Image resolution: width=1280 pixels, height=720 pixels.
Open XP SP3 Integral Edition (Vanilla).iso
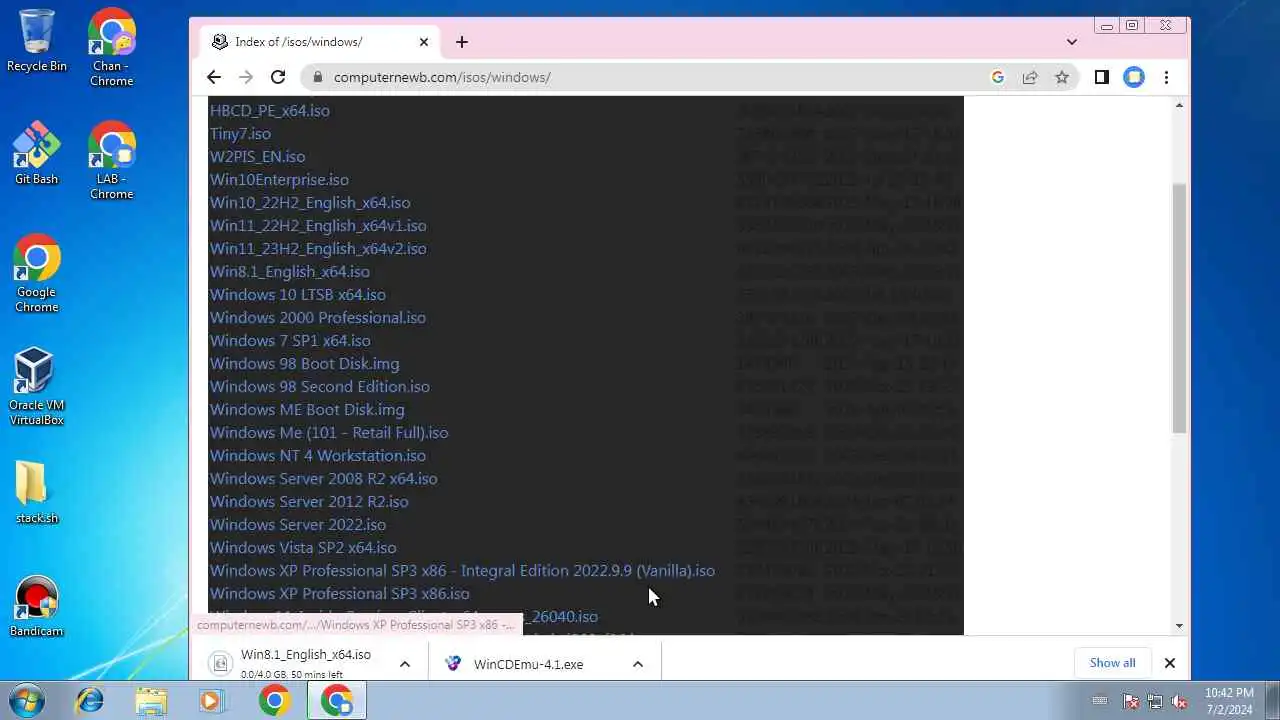(462, 570)
